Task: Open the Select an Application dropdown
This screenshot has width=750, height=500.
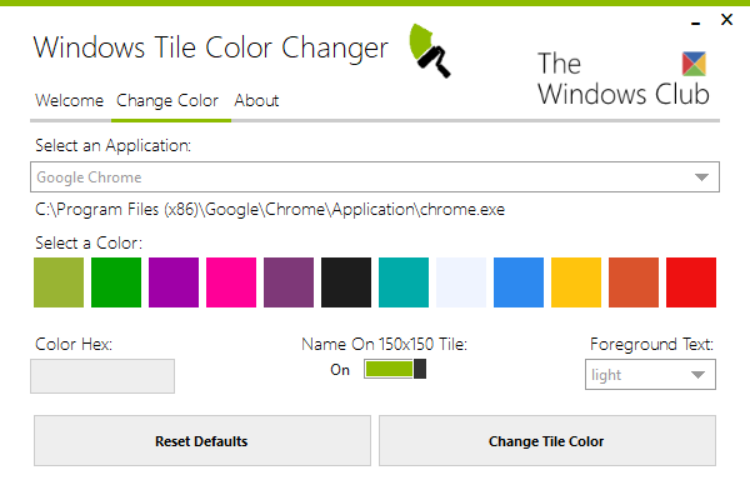Action: (x=376, y=177)
